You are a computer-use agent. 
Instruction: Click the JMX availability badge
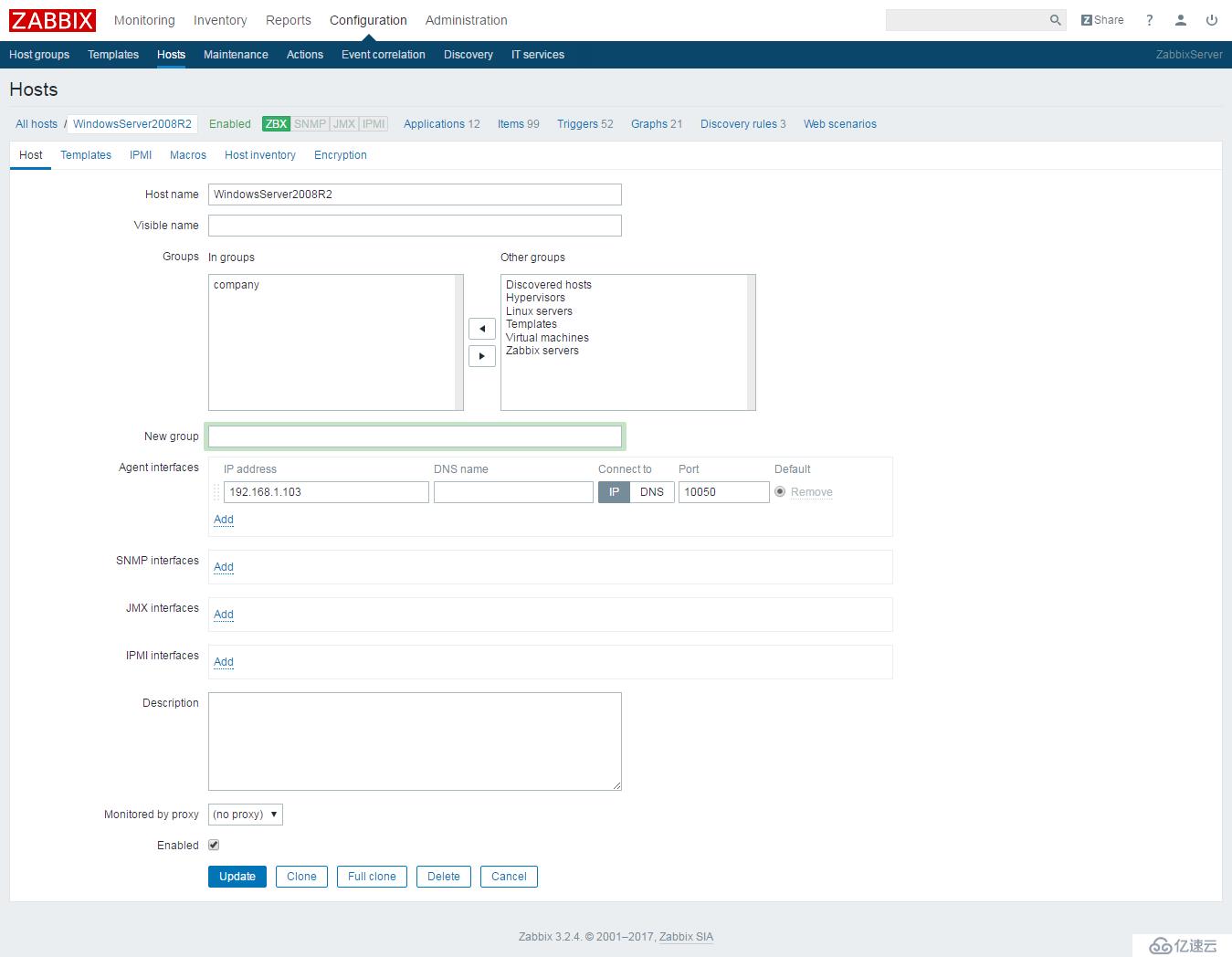point(344,124)
